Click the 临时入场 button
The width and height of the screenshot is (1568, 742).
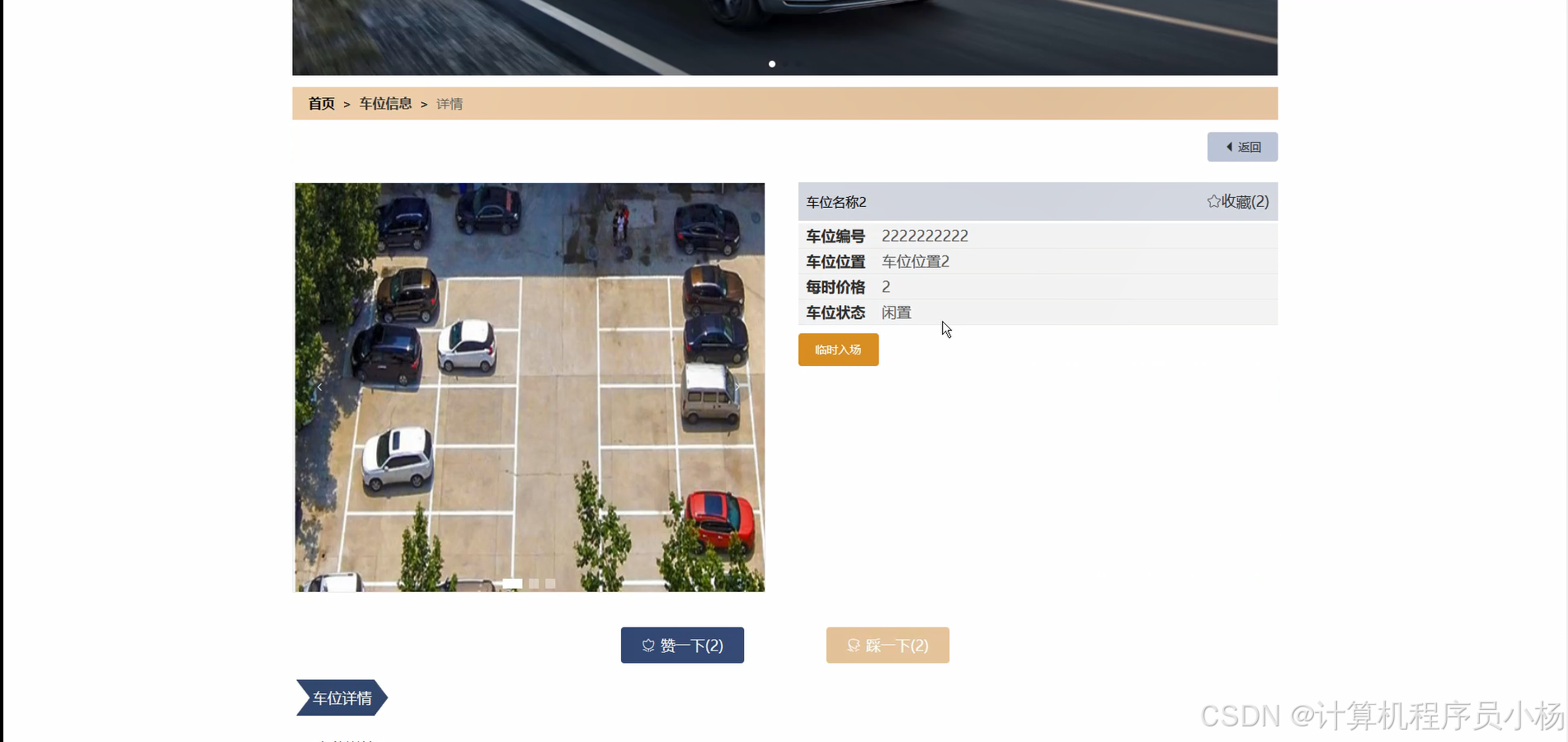tap(838, 350)
